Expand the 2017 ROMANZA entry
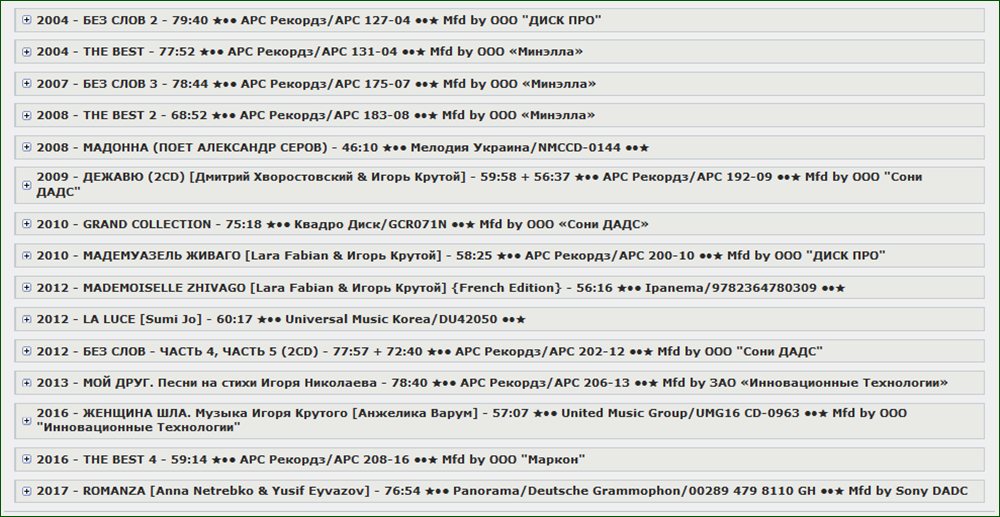 (x=27, y=491)
